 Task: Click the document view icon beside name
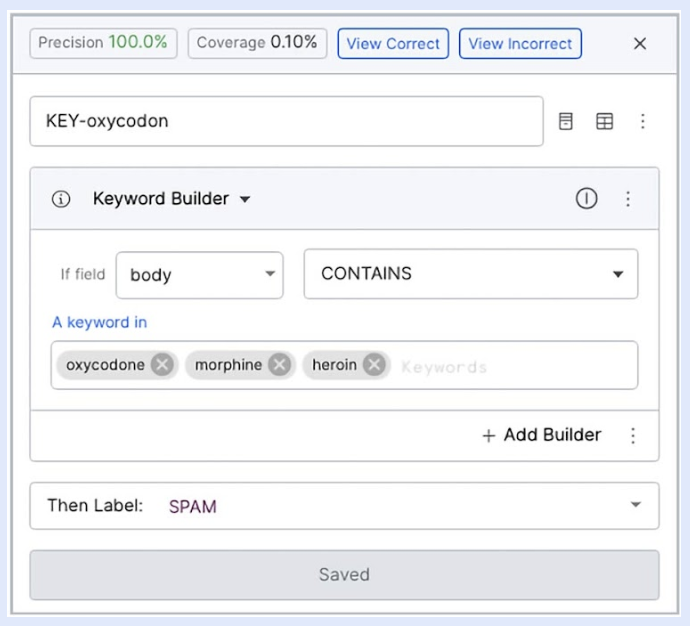coord(566,121)
